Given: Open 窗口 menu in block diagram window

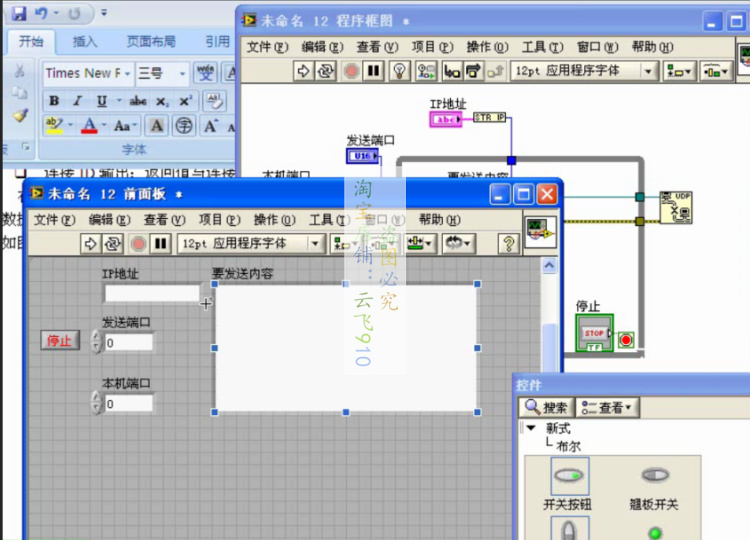Looking at the screenshot, I should (x=598, y=47).
